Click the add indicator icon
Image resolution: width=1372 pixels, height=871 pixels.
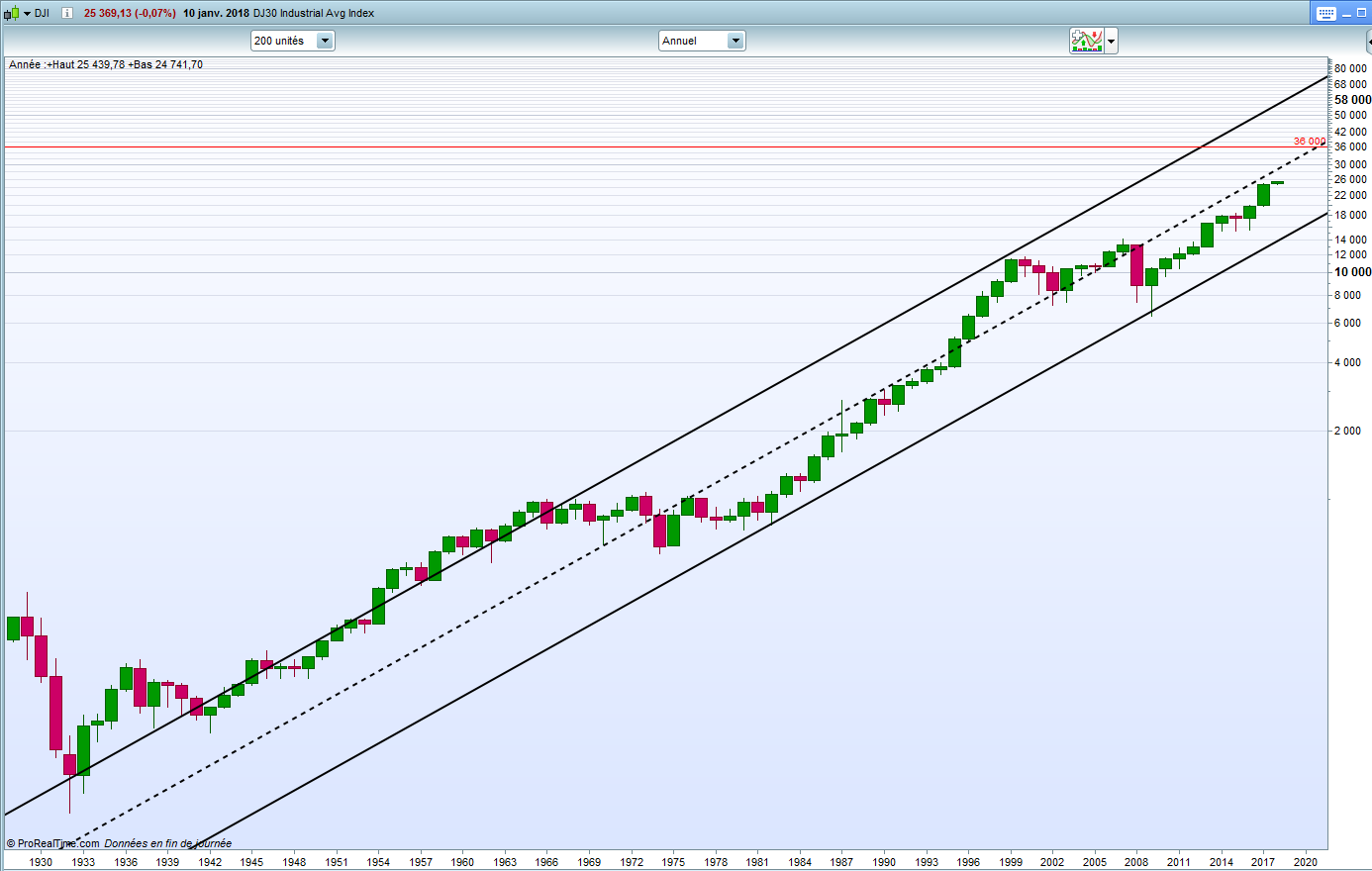click(x=1086, y=41)
